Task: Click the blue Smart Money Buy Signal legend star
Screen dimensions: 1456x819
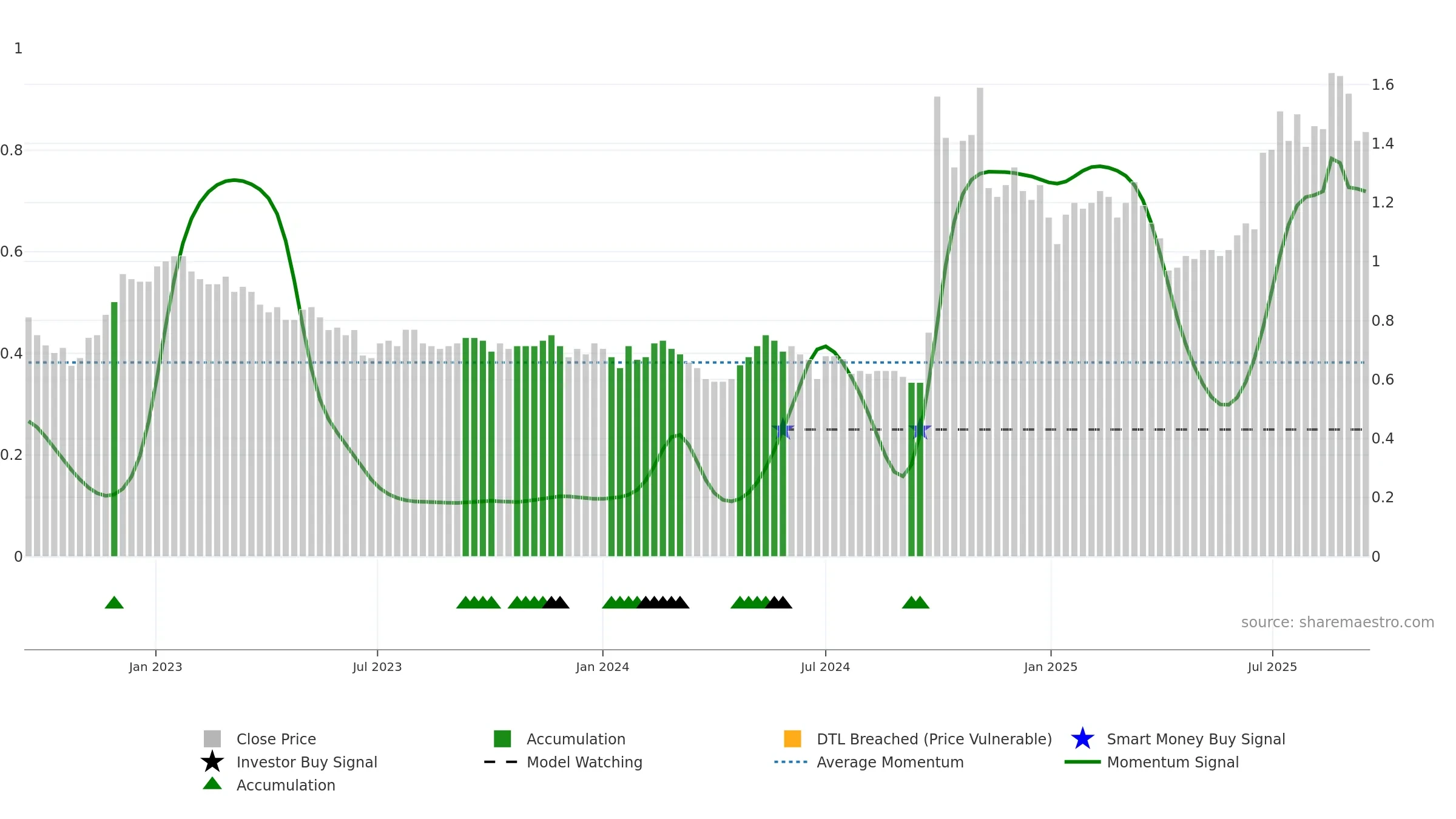Action: (x=1082, y=738)
